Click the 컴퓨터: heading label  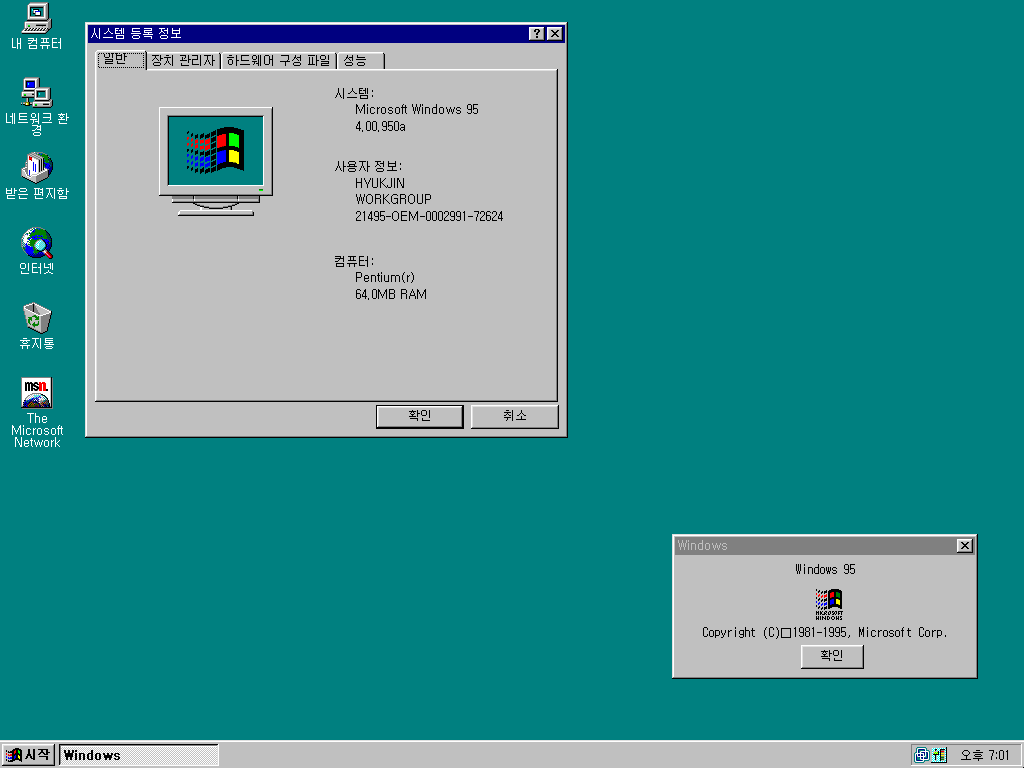coord(354,262)
